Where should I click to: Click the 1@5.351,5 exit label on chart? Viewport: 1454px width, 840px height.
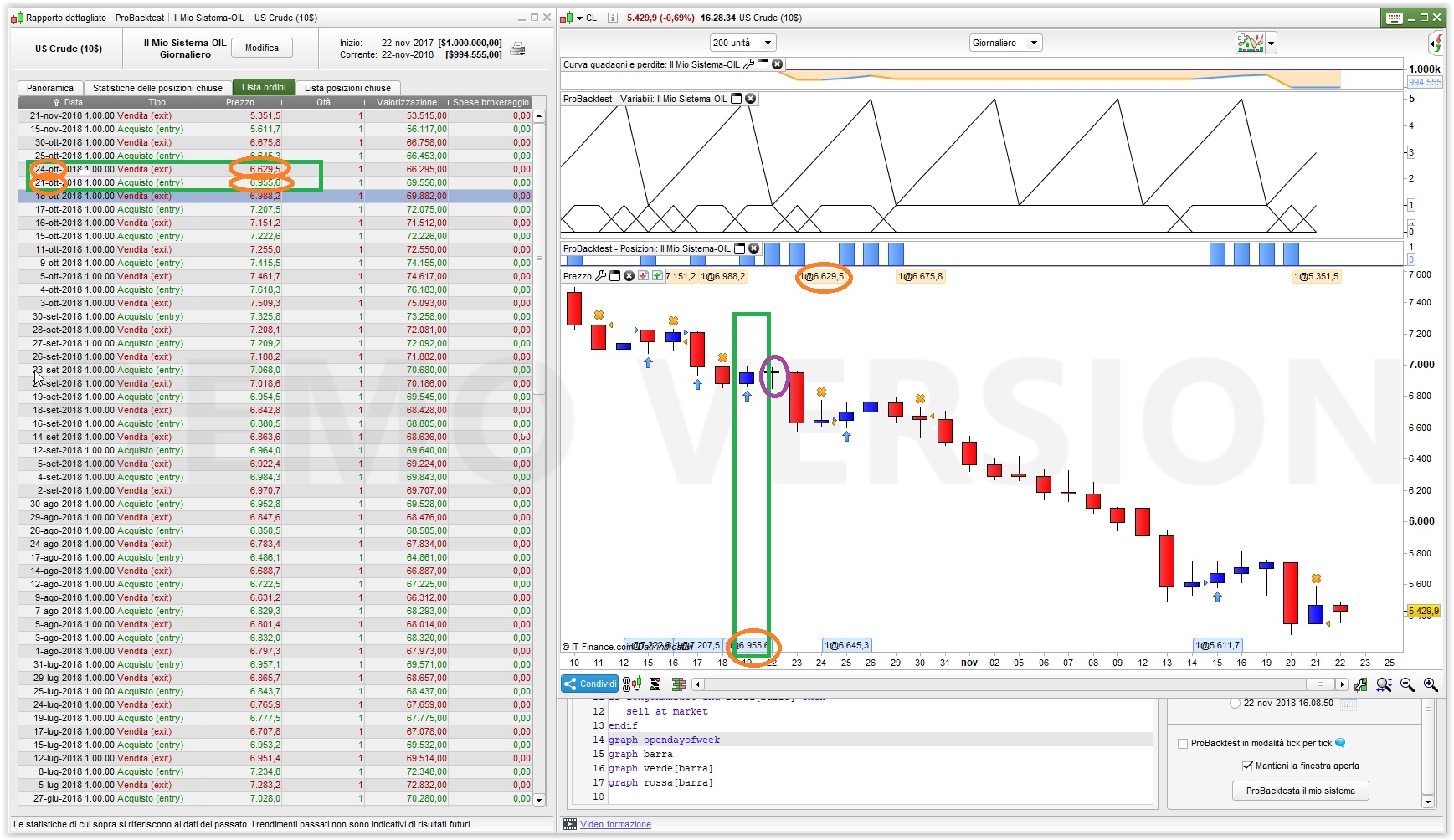click(x=1316, y=276)
